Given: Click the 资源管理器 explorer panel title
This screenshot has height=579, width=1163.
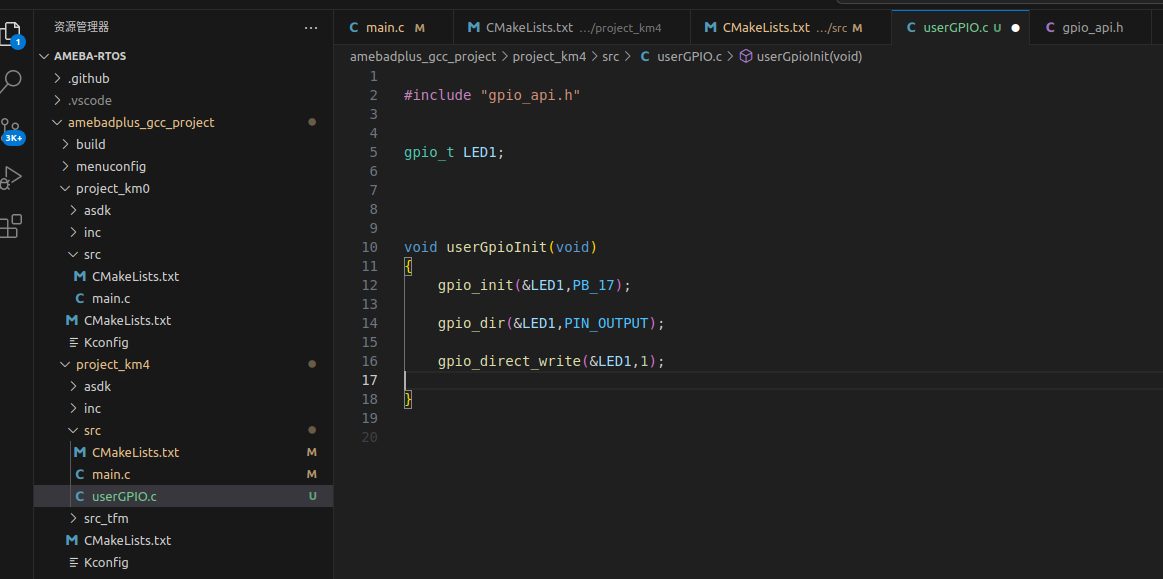Looking at the screenshot, I should click(82, 27).
